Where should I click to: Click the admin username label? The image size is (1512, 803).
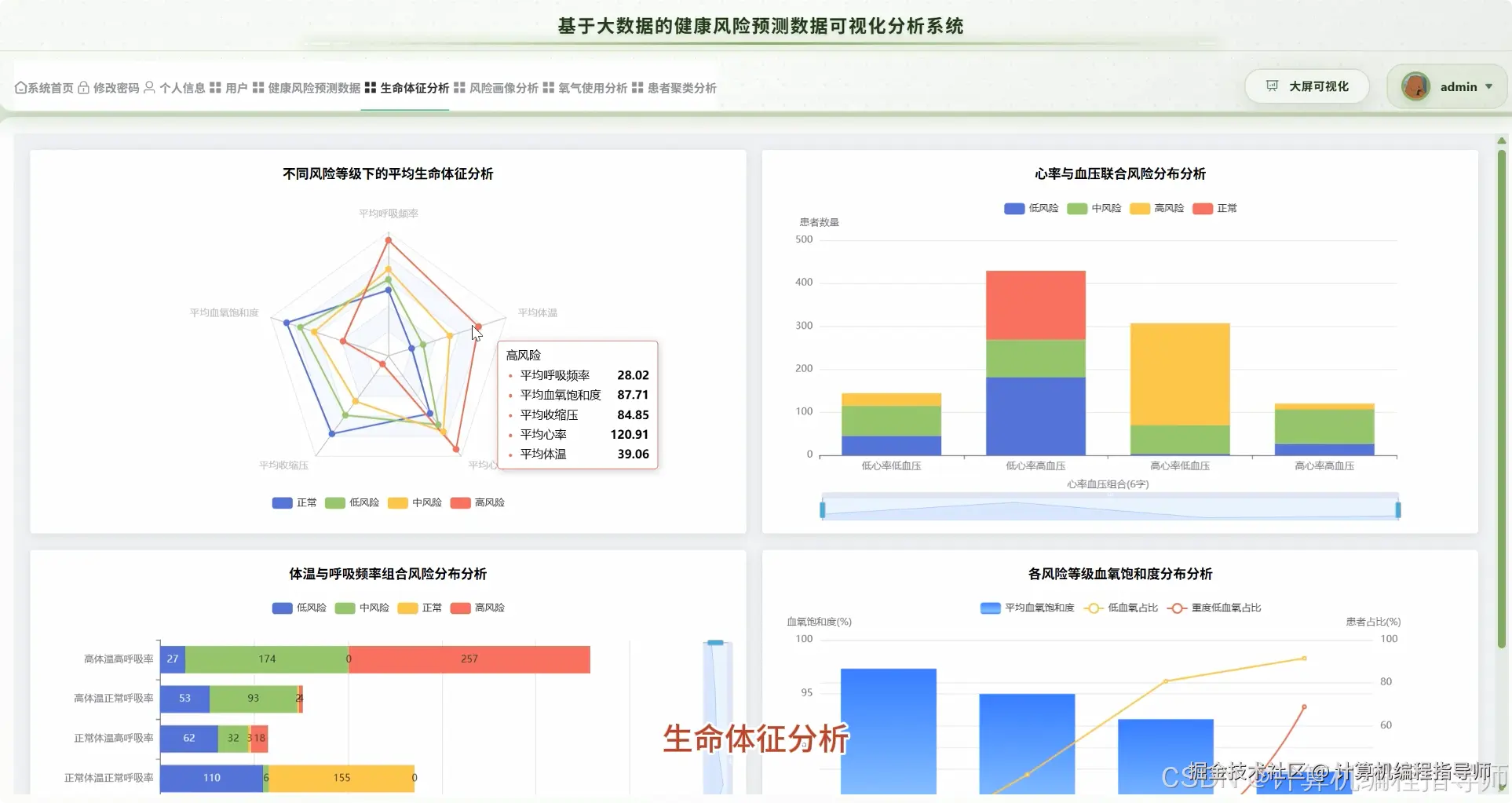(x=1459, y=87)
